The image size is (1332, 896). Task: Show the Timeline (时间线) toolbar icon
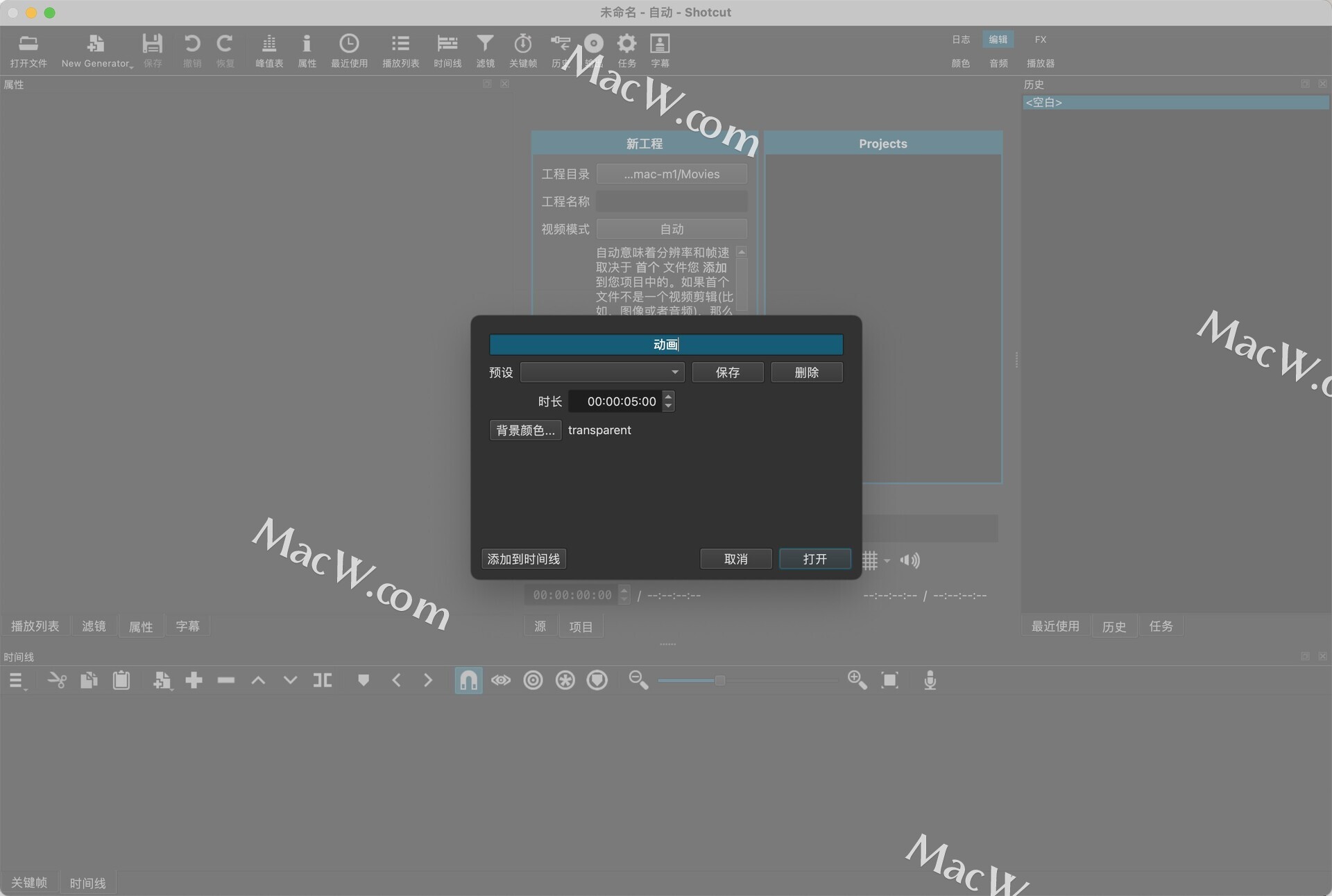click(447, 51)
